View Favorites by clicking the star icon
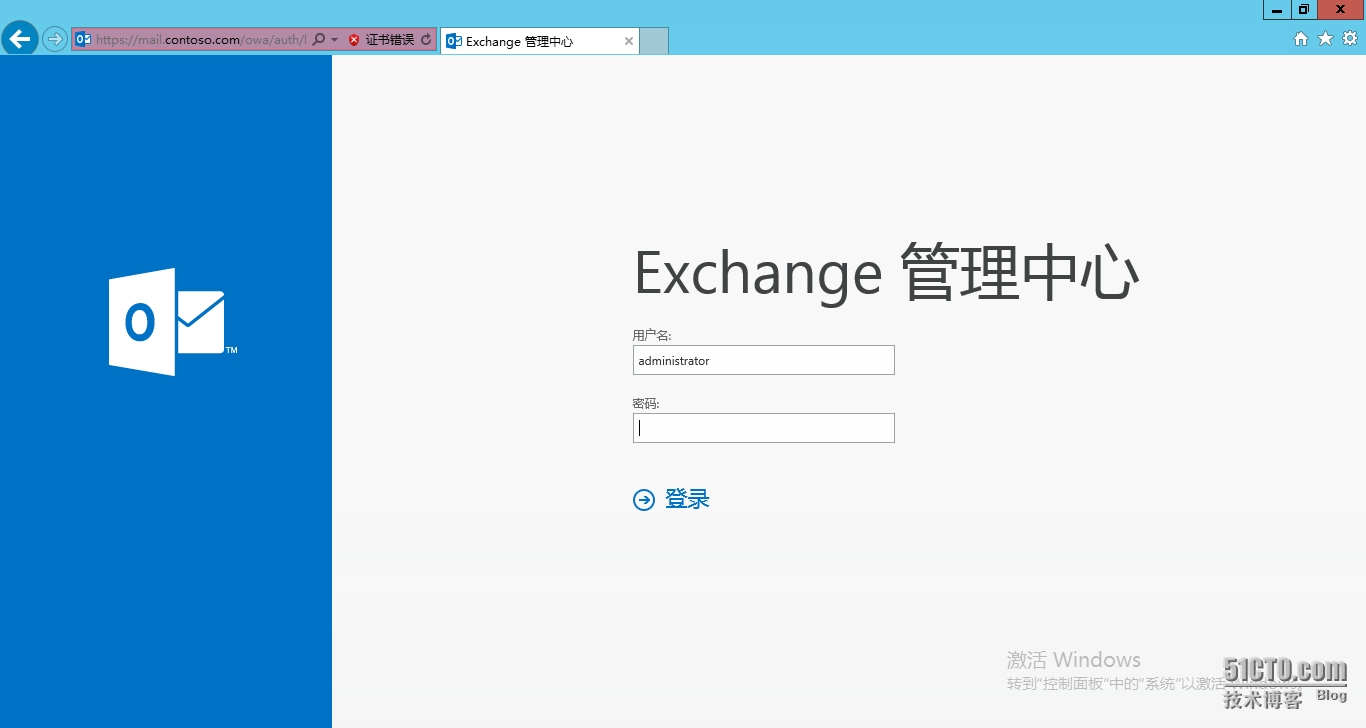This screenshot has width=1366, height=728. (x=1324, y=39)
